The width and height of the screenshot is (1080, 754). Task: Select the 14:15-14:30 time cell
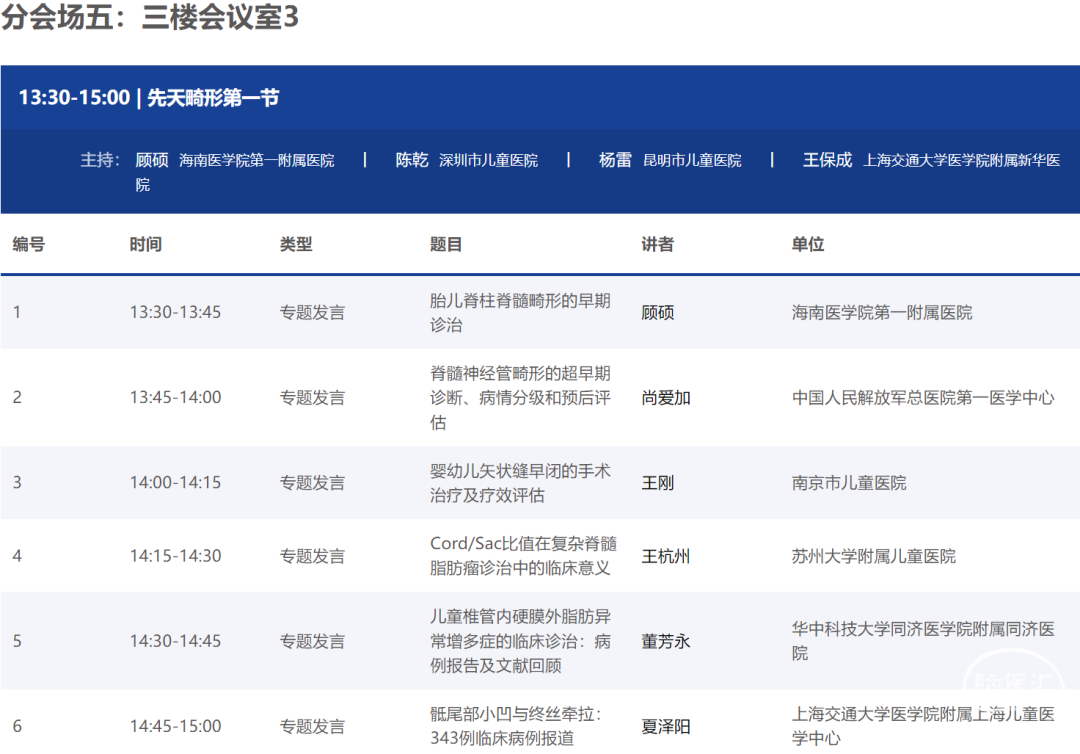(175, 556)
